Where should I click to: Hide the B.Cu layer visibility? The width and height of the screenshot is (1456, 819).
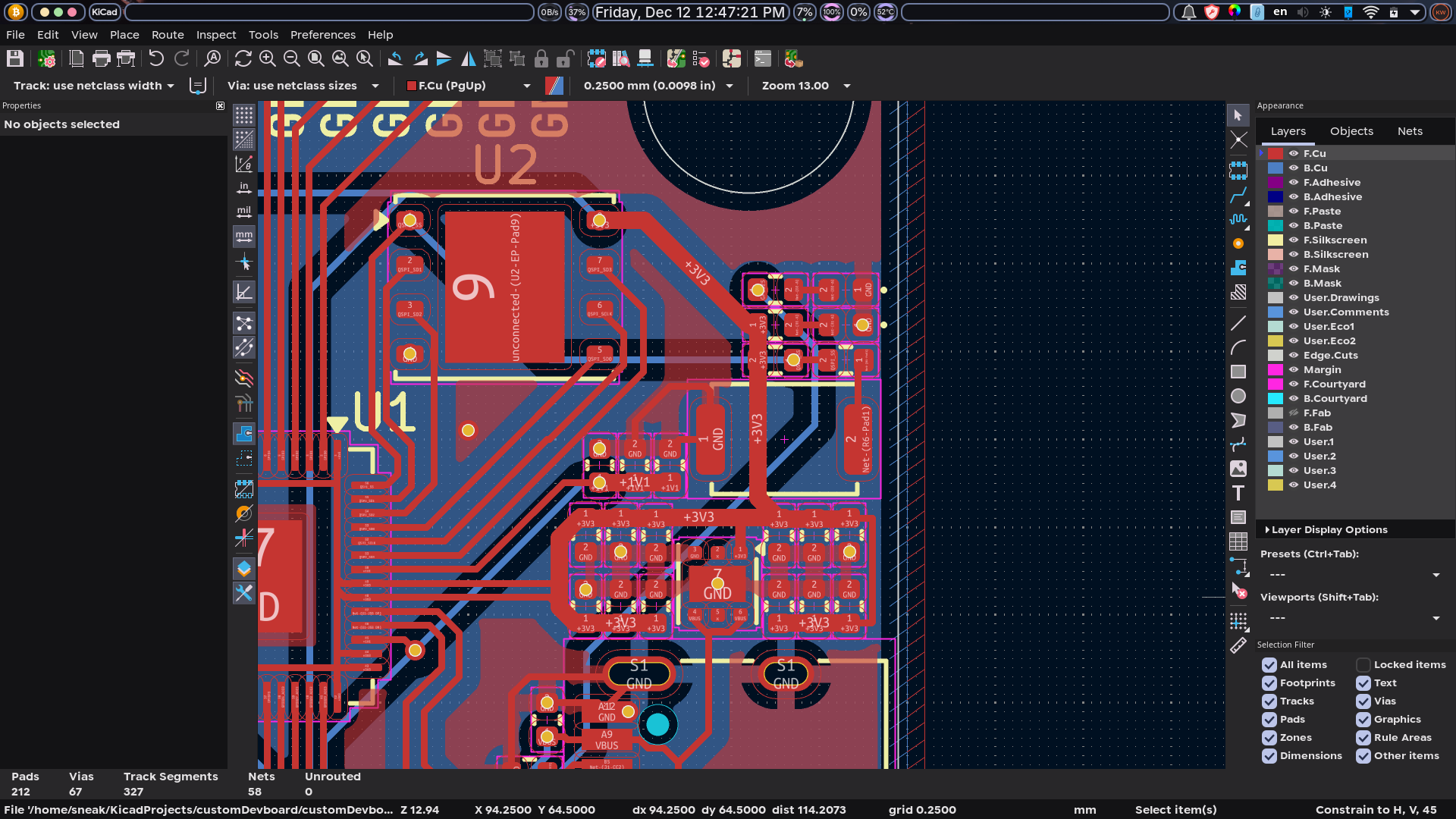tap(1294, 168)
